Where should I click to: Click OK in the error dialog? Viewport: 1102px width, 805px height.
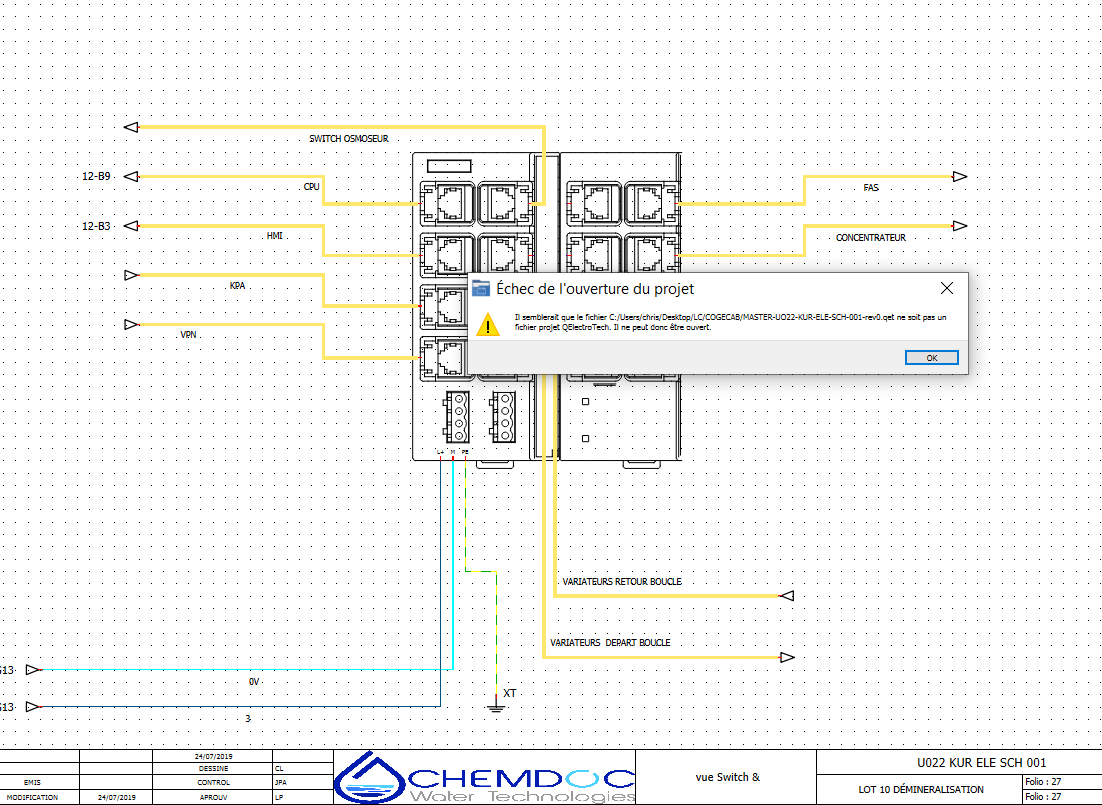point(931,358)
